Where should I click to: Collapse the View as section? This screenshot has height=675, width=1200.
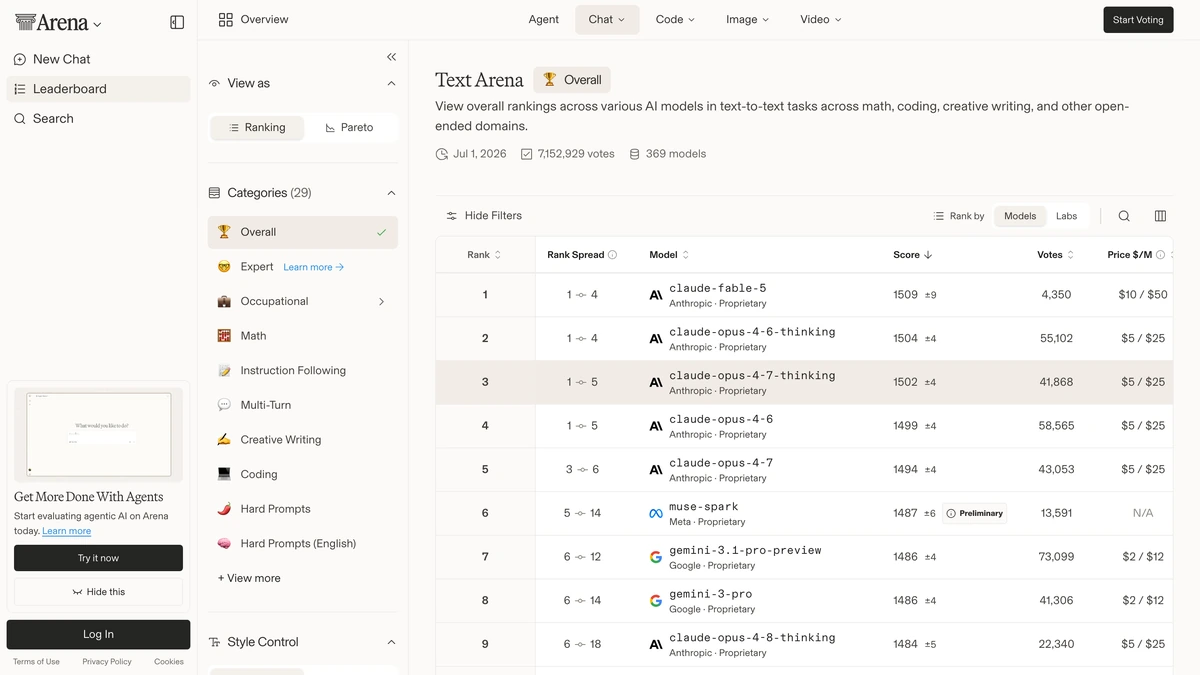(x=391, y=84)
